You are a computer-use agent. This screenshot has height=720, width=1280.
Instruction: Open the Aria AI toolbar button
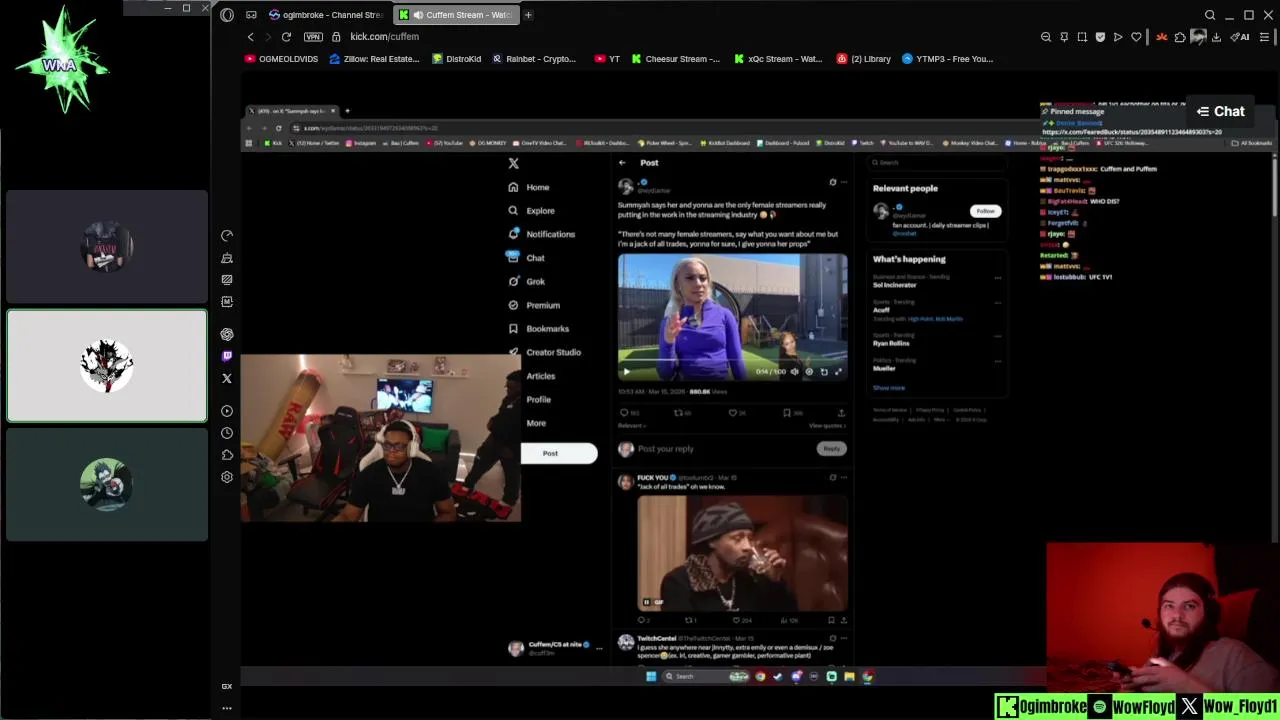(1241, 37)
